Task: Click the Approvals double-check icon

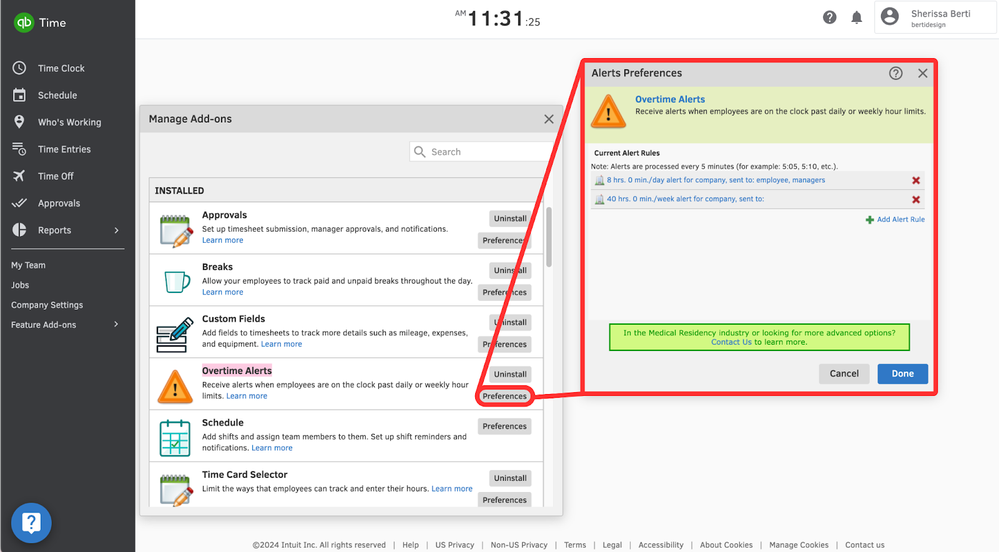Action: [19, 203]
